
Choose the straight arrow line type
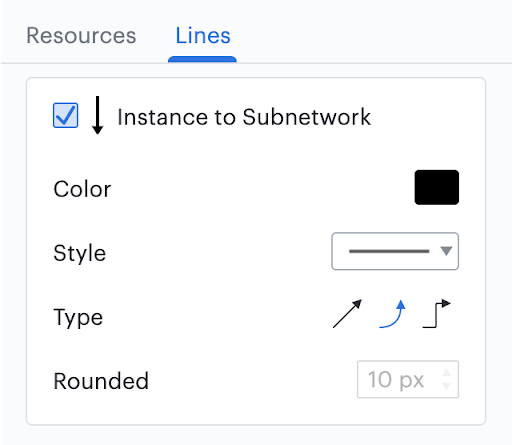coord(347,314)
